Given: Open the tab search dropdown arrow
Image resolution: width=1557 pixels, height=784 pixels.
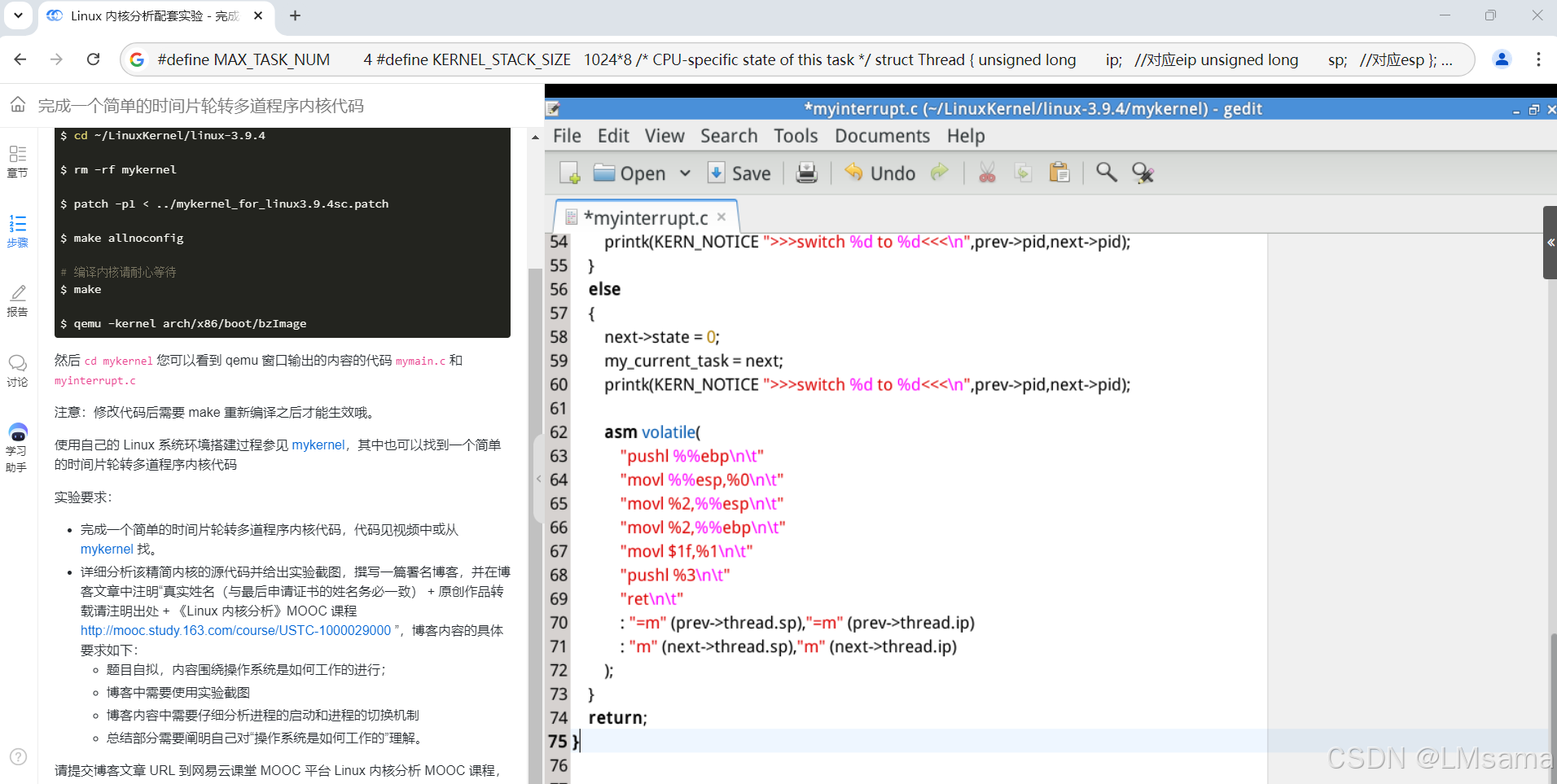Looking at the screenshot, I should point(18,15).
